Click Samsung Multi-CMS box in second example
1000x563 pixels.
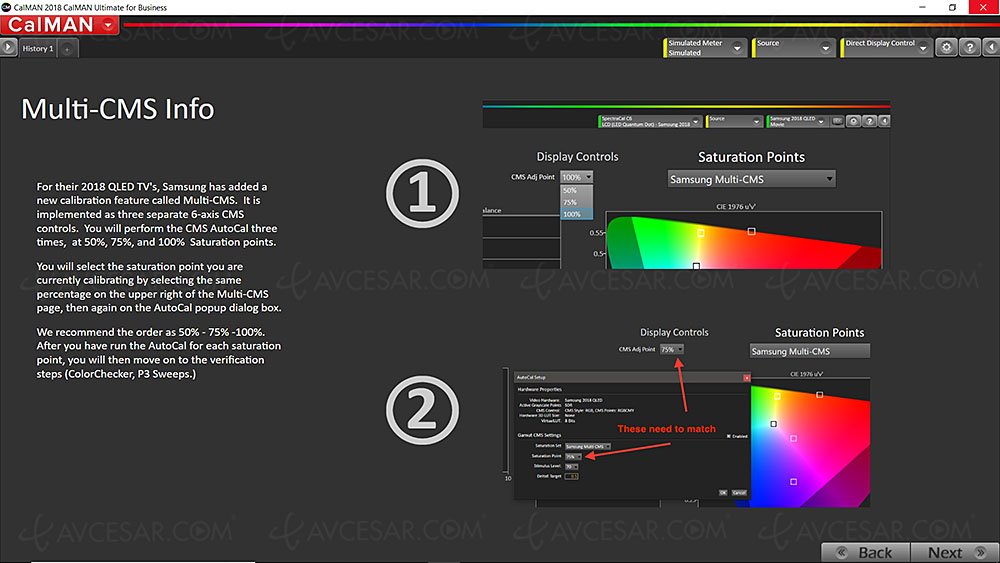coord(809,351)
